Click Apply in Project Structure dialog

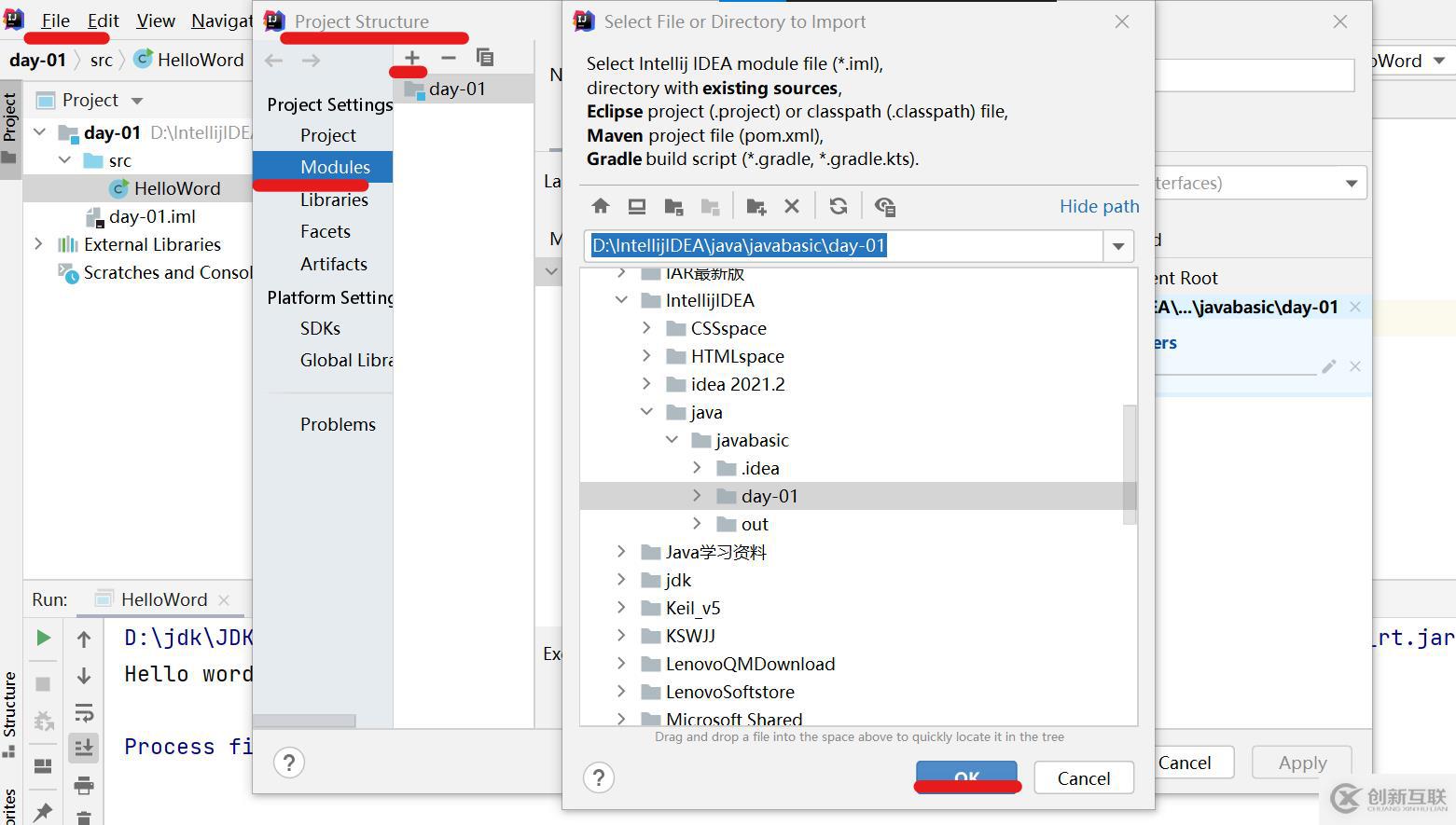(x=1302, y=763)
